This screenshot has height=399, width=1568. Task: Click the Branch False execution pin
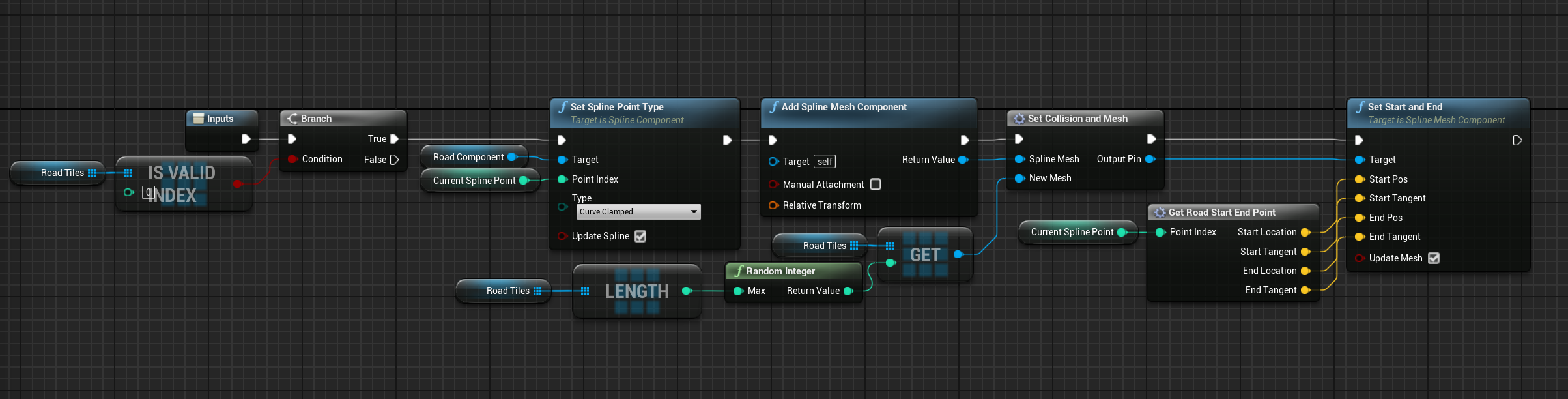tap(394, 160)
